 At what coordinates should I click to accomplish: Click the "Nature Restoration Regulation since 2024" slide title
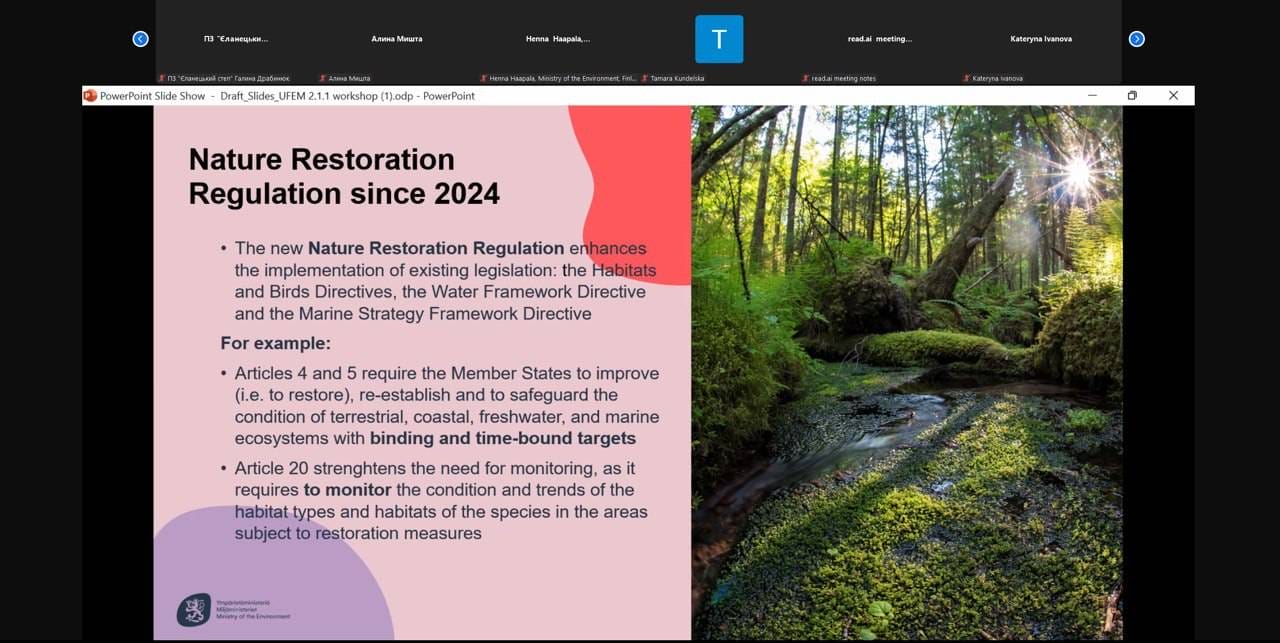click(x=344, y=176)
